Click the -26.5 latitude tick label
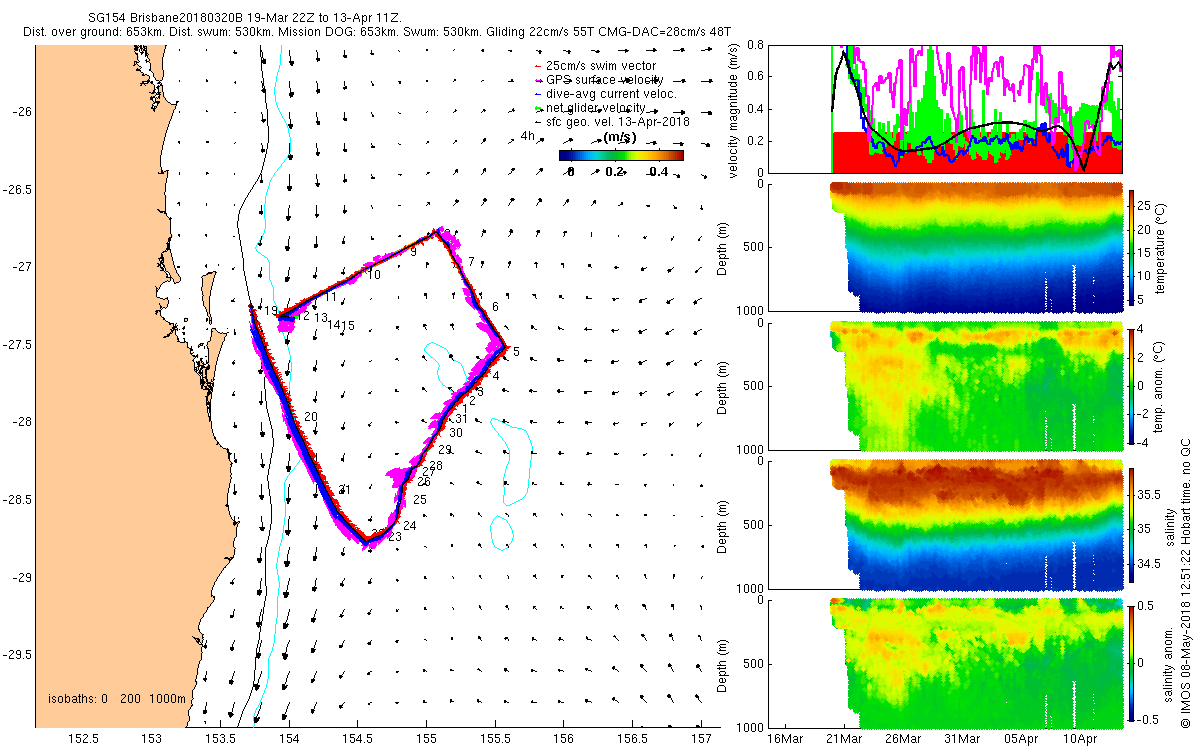 point(17,189)
